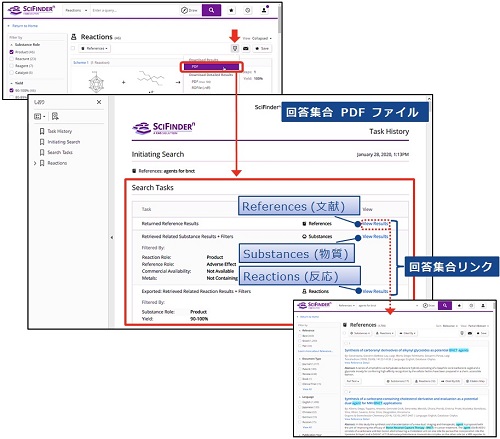Open the Draw button in the References window
The image size is (500, 439).
click(x=429, y=305)
